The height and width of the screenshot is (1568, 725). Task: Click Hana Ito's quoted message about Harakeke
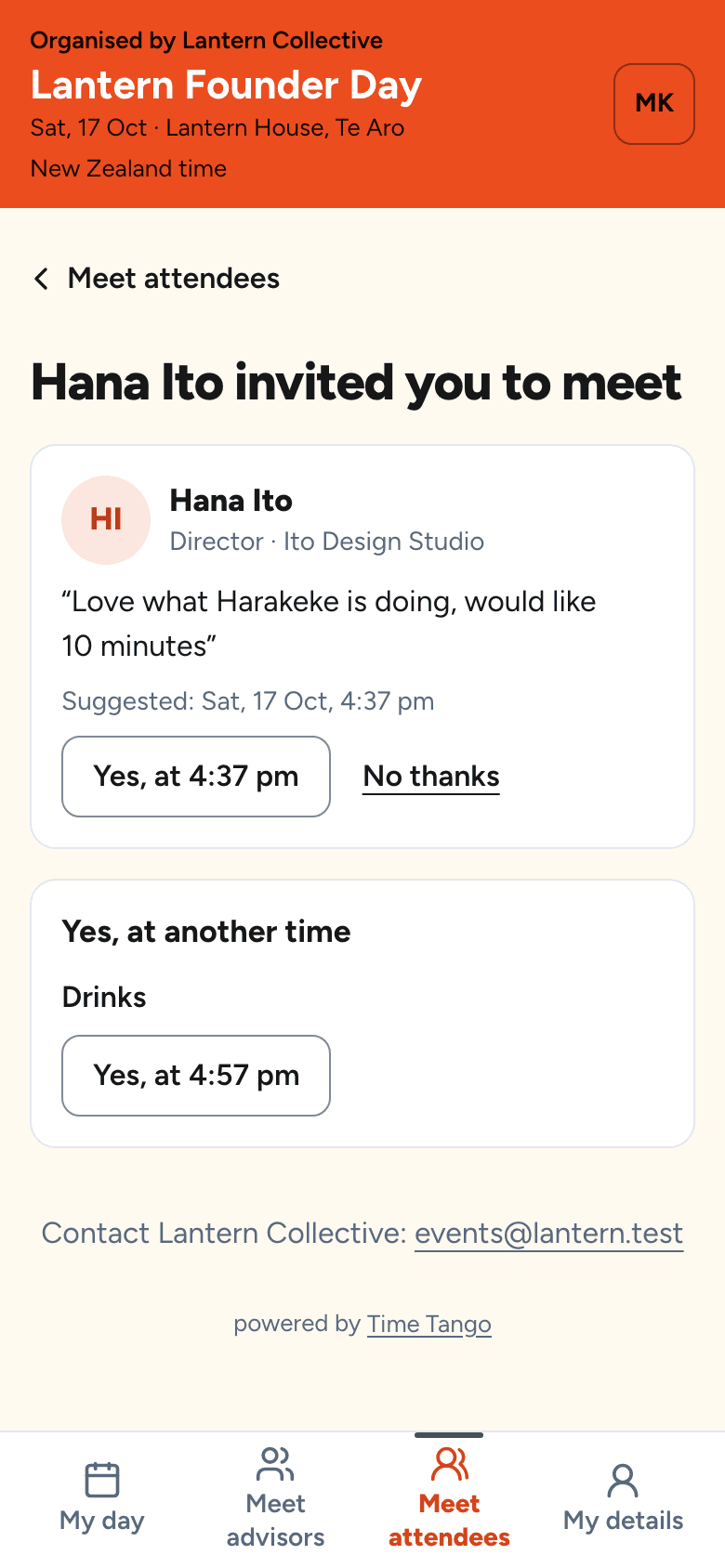[329, 624]
